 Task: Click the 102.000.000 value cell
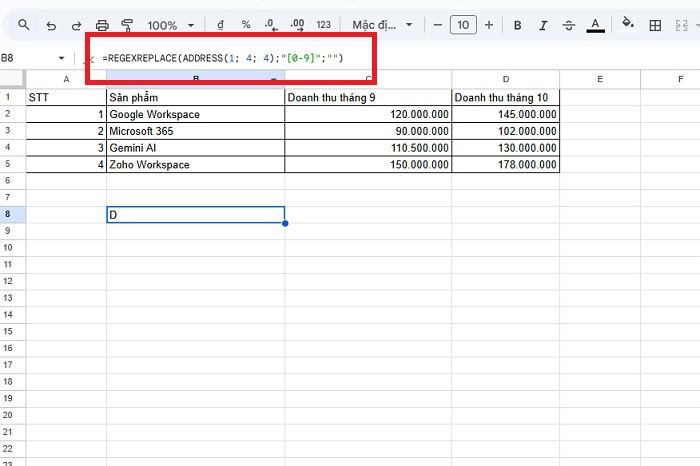[x=505, y=131]
